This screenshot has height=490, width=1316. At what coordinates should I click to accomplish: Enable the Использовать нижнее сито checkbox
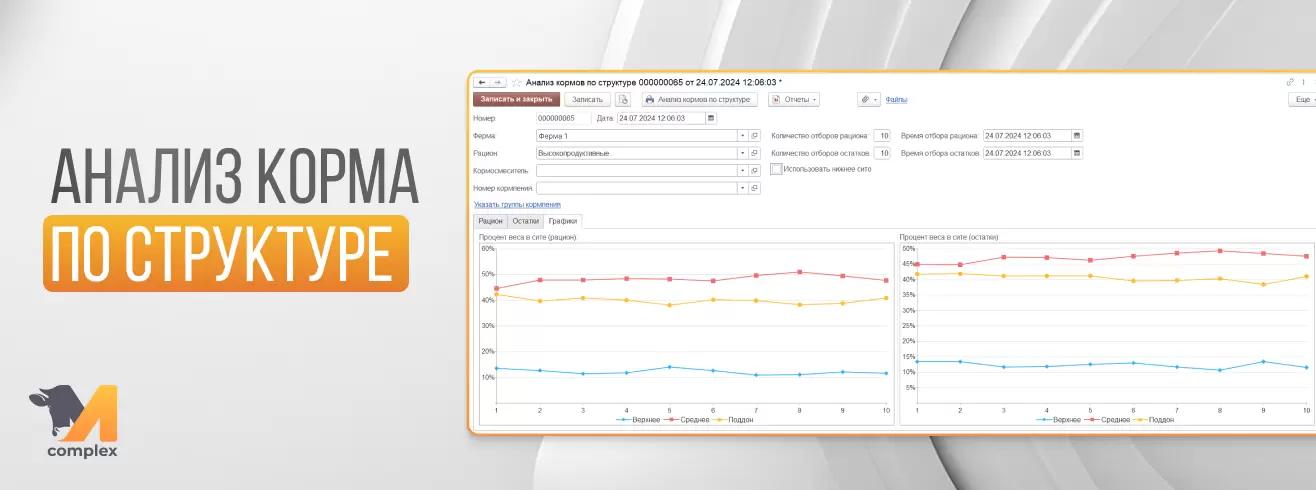coord(776,170)
